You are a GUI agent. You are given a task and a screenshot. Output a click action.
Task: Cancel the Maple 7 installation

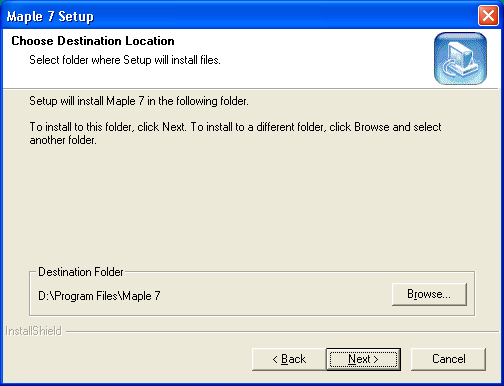pos(448,359)
